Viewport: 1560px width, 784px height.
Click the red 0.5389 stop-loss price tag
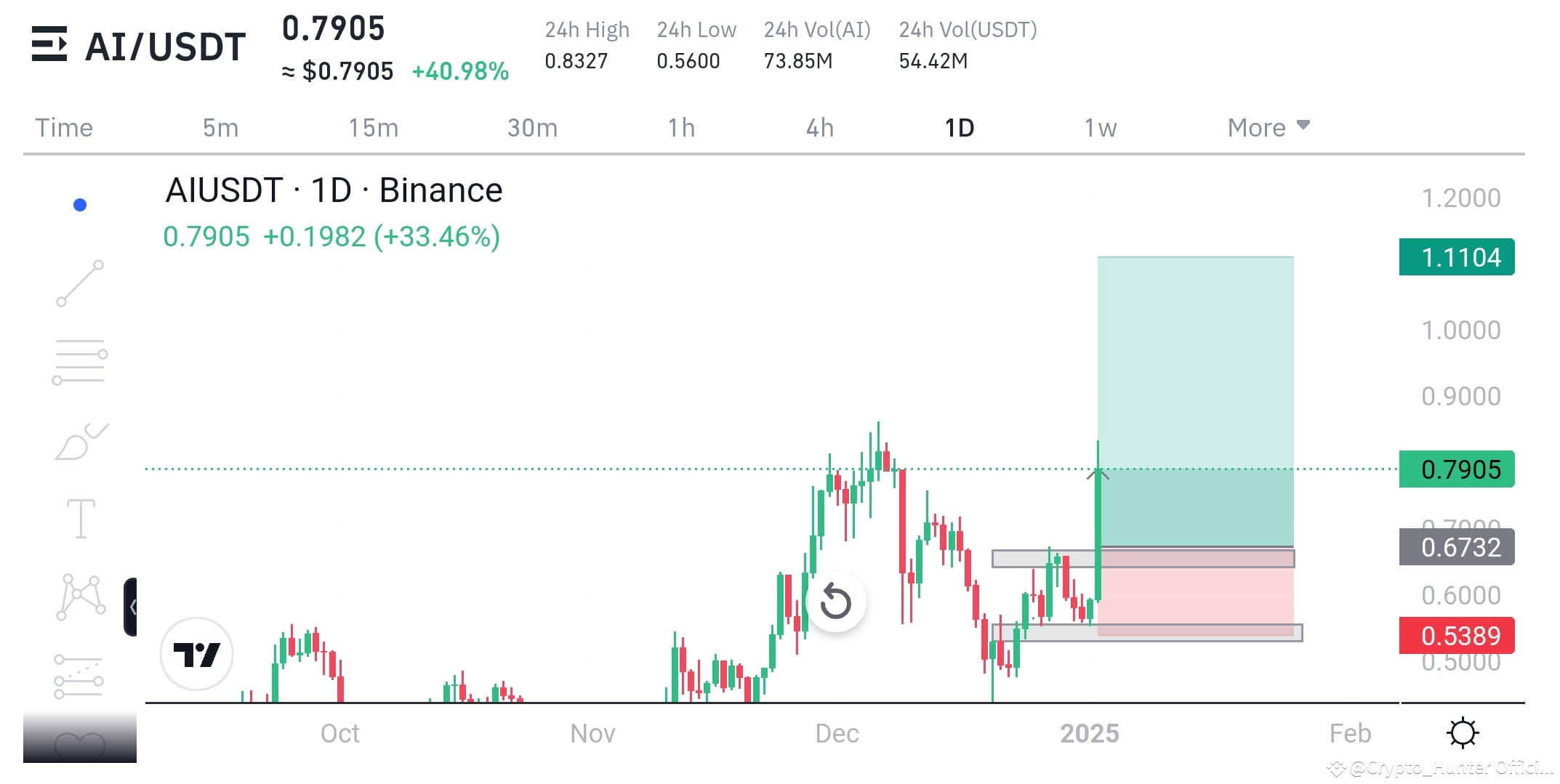(x=1455, y=635)
